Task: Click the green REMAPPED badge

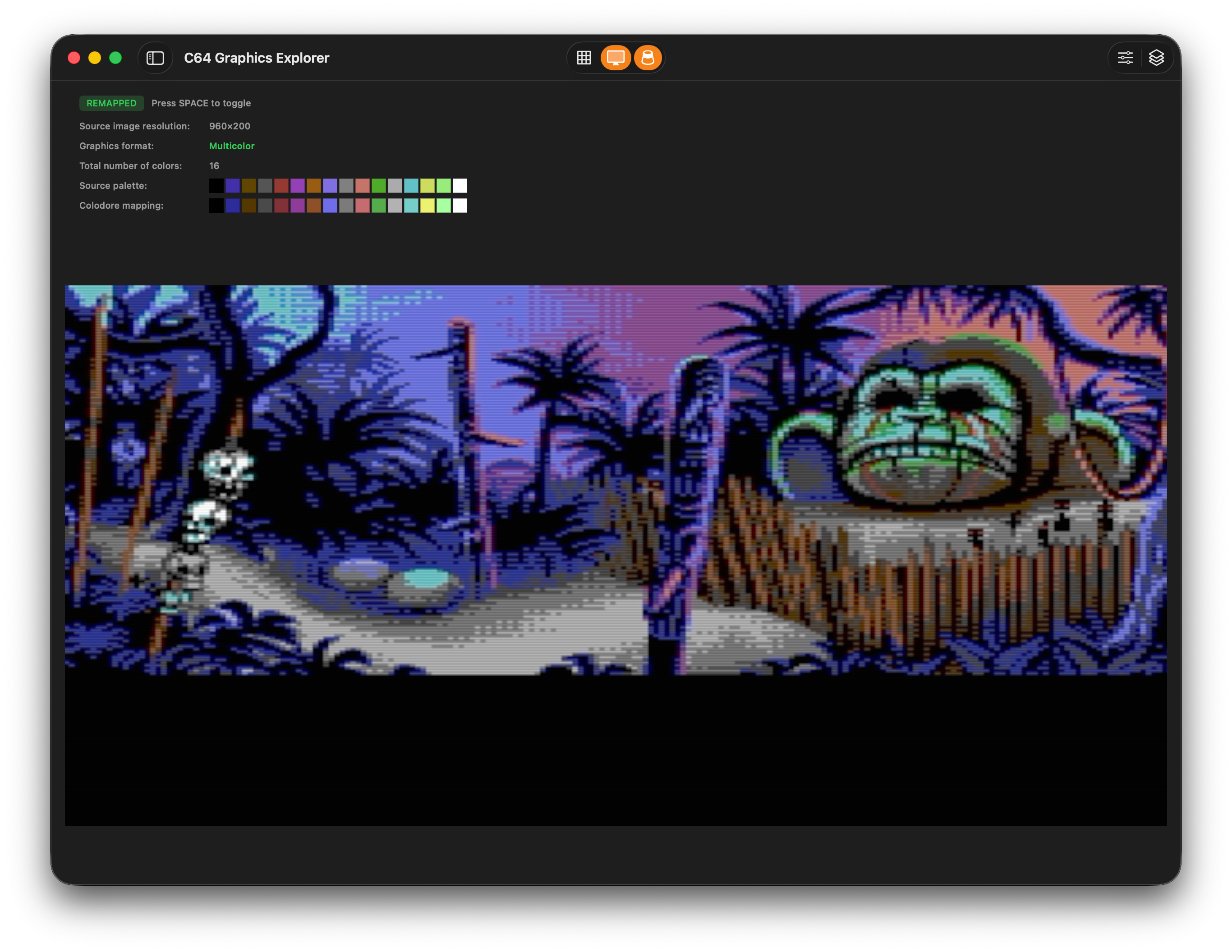Action: pos(111,103)
